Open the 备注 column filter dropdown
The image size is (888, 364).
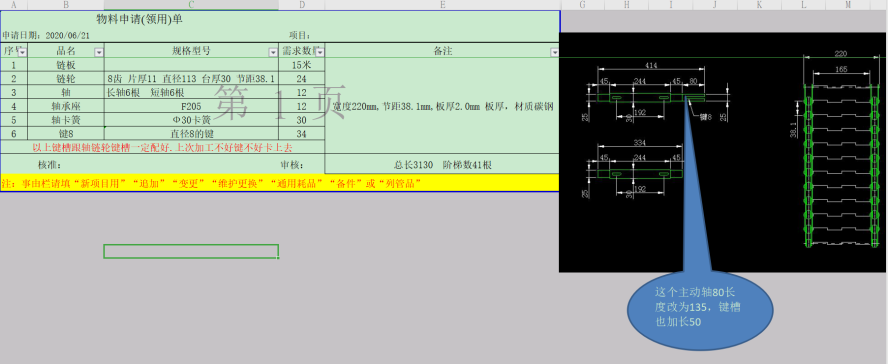[554, 52]
